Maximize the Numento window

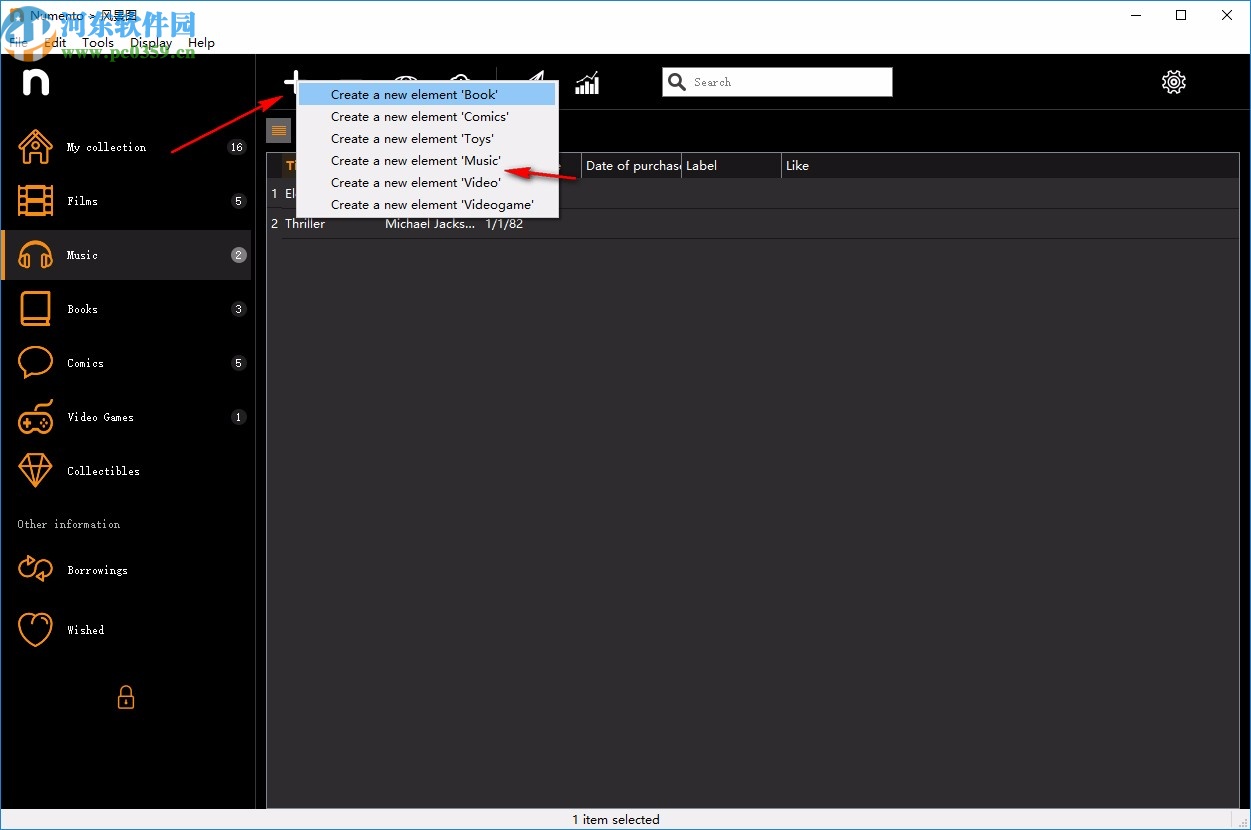coord(1181,15)
